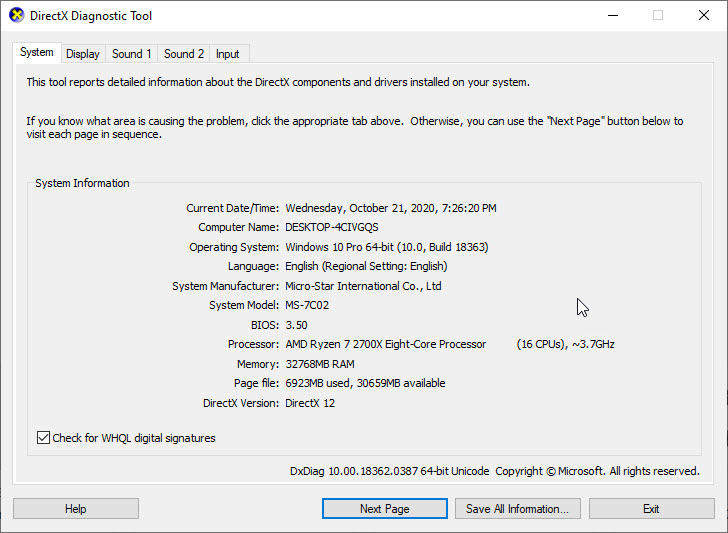Click the date value Wednesday, October 21, 2020
The image size is (728, 533).
click(x=360, y=208)
